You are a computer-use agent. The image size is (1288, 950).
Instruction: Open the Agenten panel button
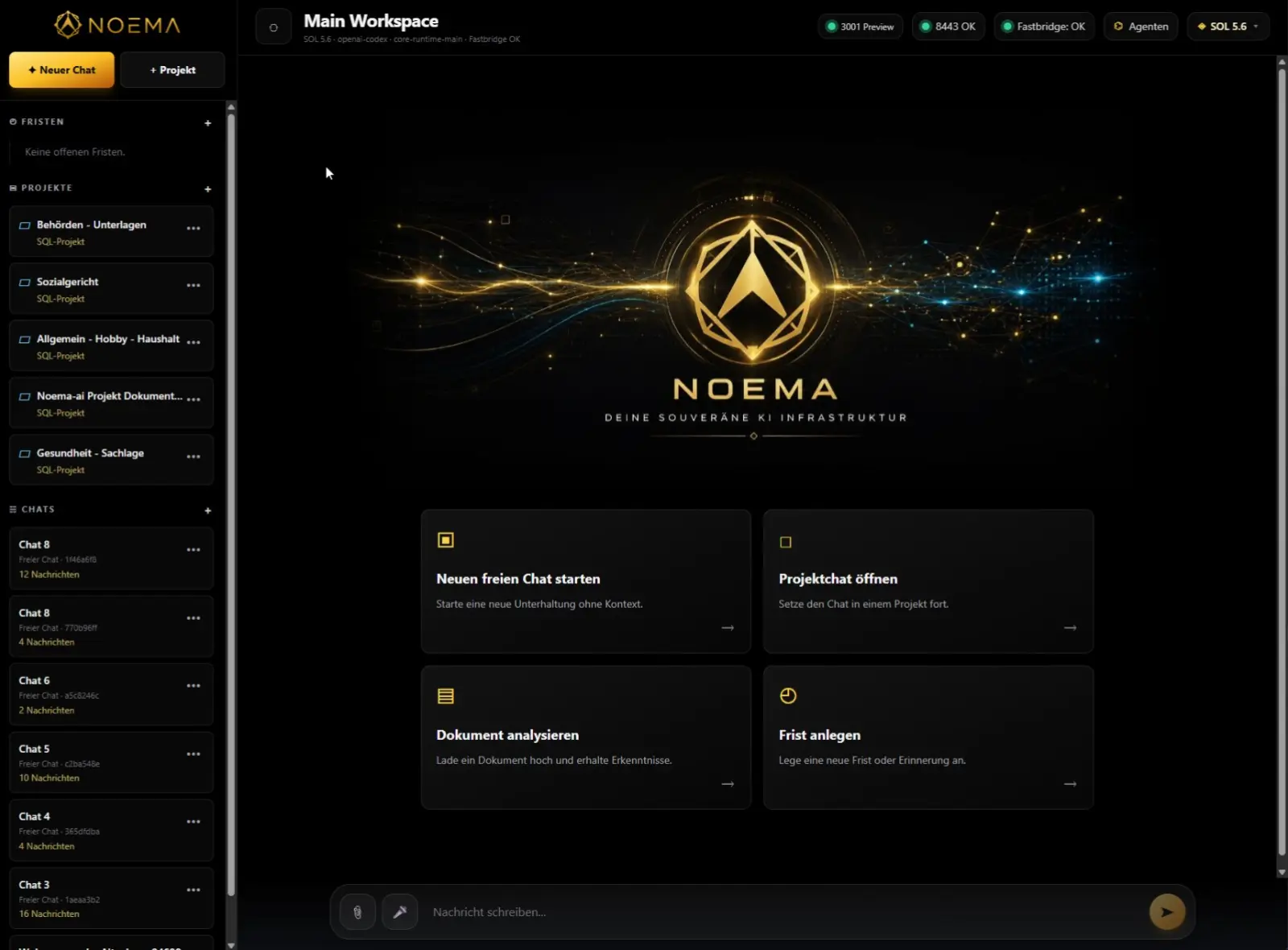1141,27
